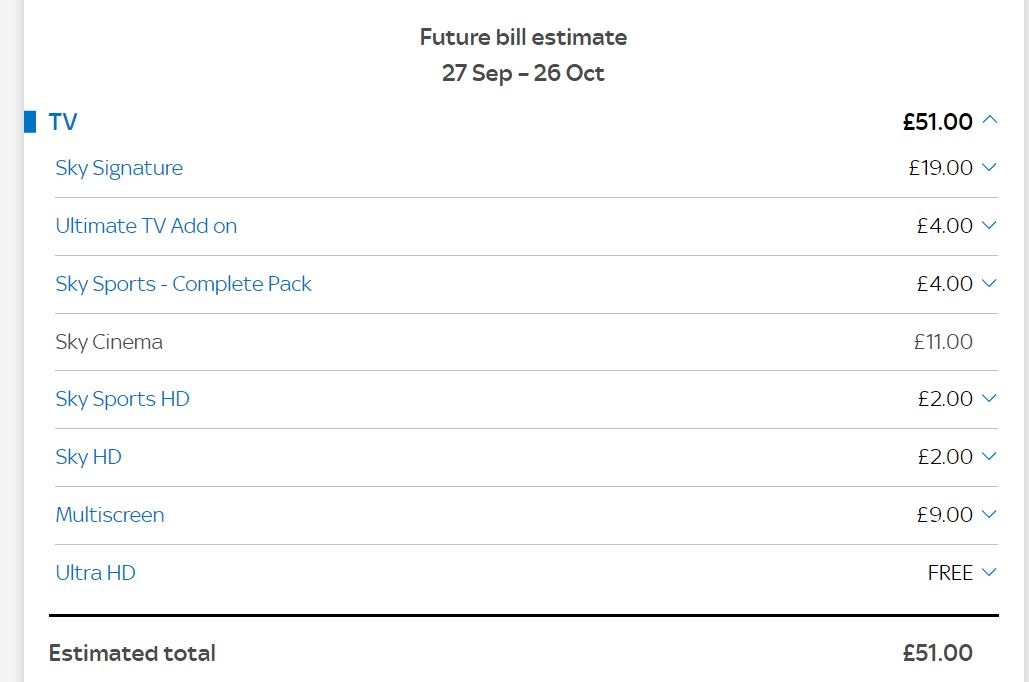Image resolution: width=1029 pixels, height=682 pixels.
Task: Click the FREE label for Ultra HD
Action: click(950, 572)
